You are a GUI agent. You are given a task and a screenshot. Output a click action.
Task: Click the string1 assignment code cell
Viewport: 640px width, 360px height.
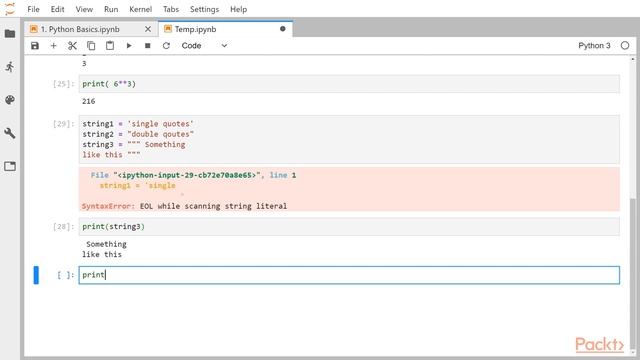349,139
